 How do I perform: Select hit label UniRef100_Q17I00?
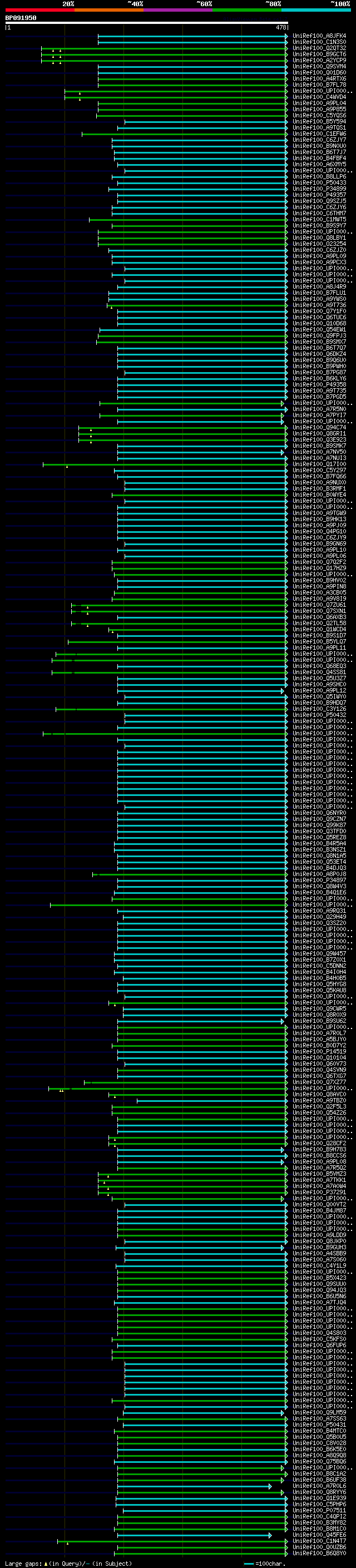[319, 464]
